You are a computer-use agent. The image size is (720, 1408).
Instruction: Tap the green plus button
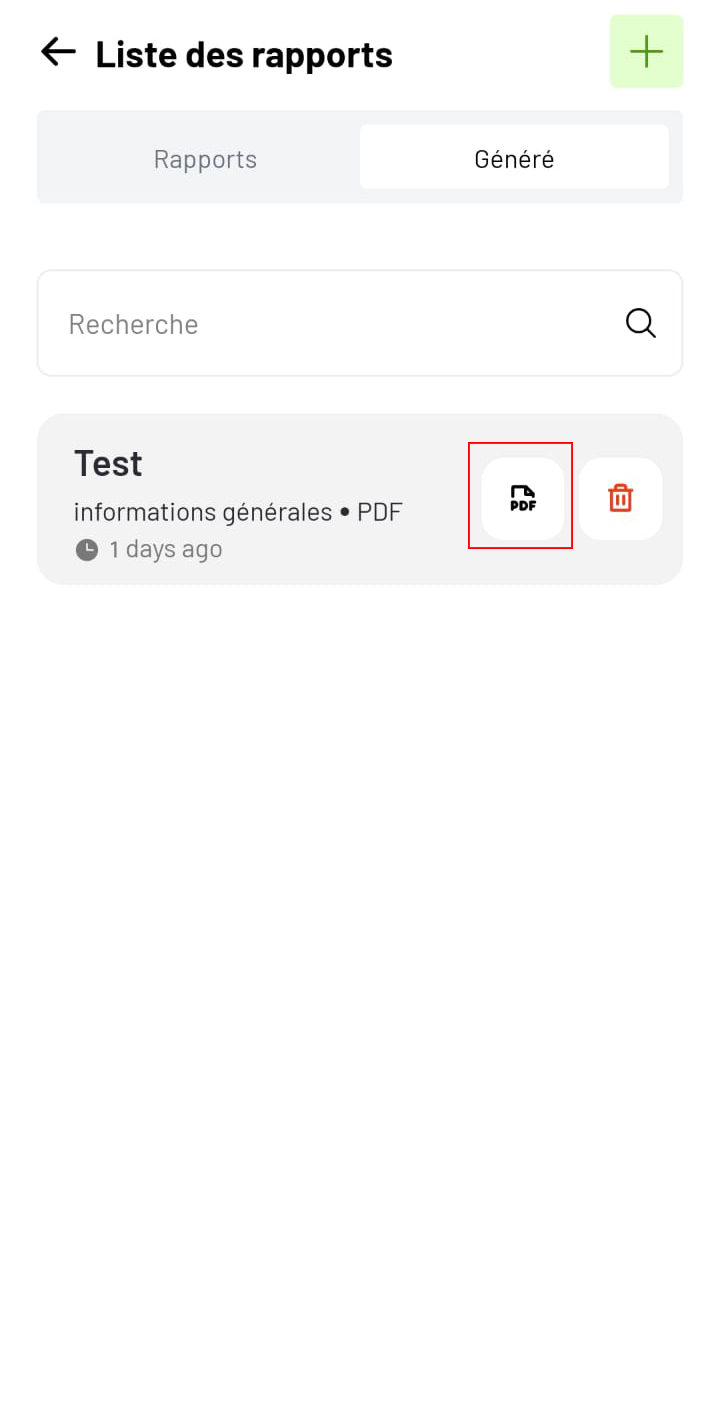(647, 52)
